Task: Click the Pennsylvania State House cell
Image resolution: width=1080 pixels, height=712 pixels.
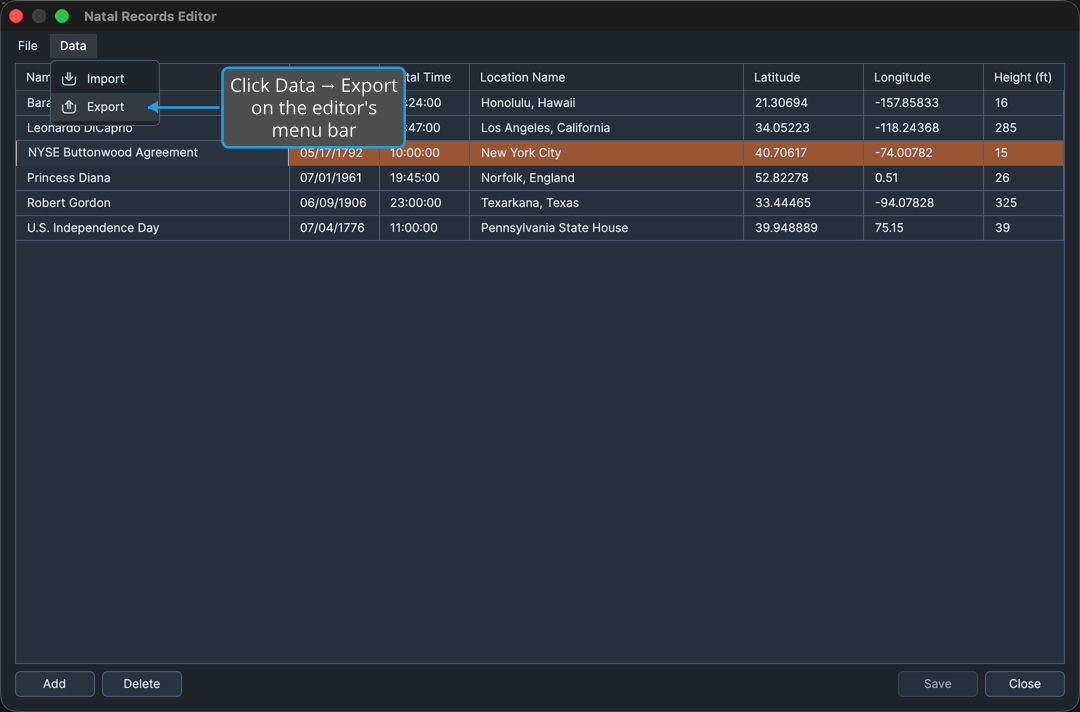Action: 606,228
